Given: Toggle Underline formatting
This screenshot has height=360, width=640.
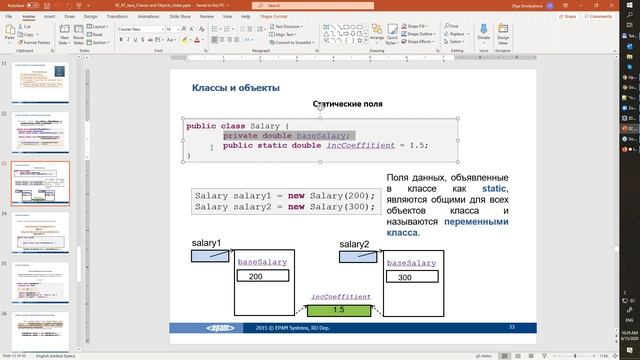Looking at the screenshot, I should (x=136, y=40).
